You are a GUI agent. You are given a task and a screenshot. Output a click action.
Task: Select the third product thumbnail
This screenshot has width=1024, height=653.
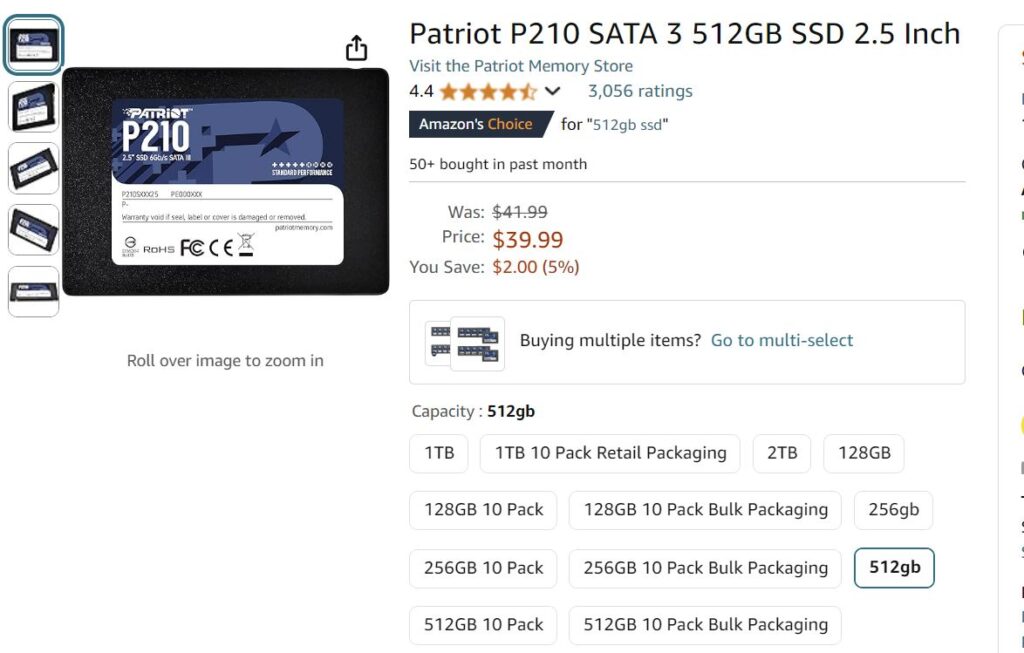click(34, 168)
